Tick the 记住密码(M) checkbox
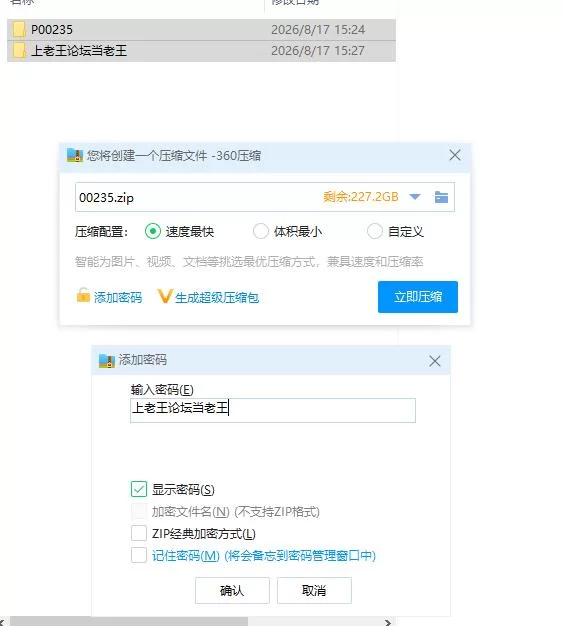Screen dimensions: 563x626 coord(139,555)
